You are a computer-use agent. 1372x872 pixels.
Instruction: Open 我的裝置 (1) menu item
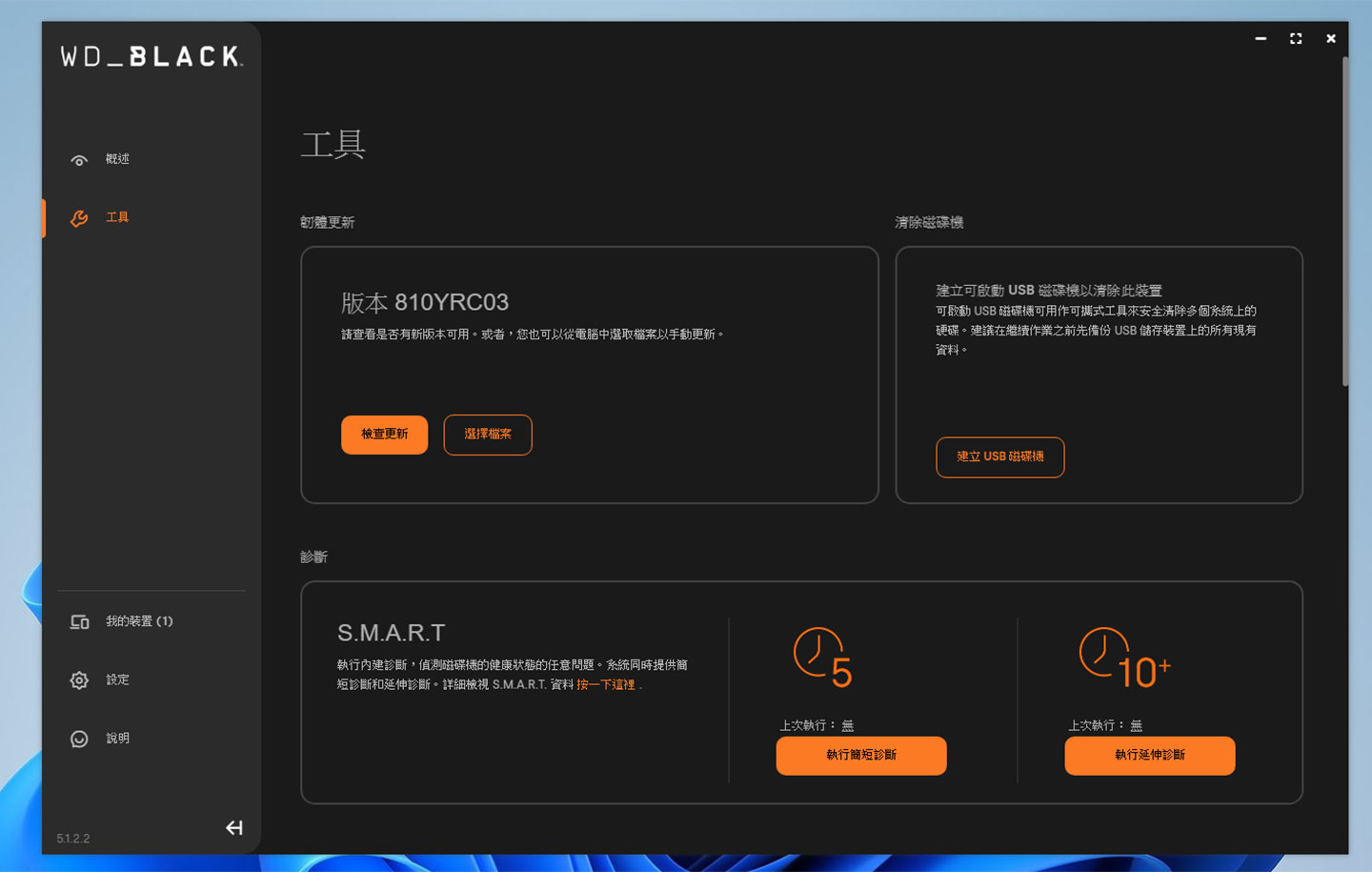137,620
